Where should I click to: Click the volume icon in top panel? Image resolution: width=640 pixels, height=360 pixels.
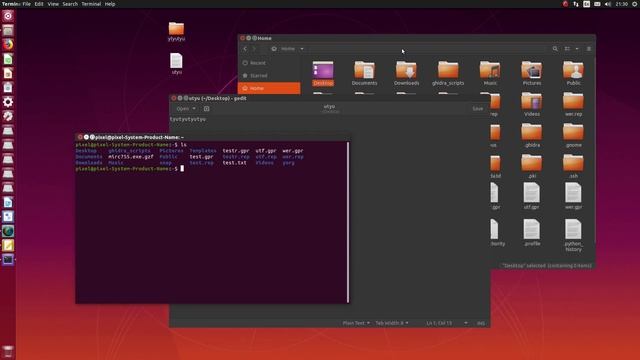tap(608, 4)
